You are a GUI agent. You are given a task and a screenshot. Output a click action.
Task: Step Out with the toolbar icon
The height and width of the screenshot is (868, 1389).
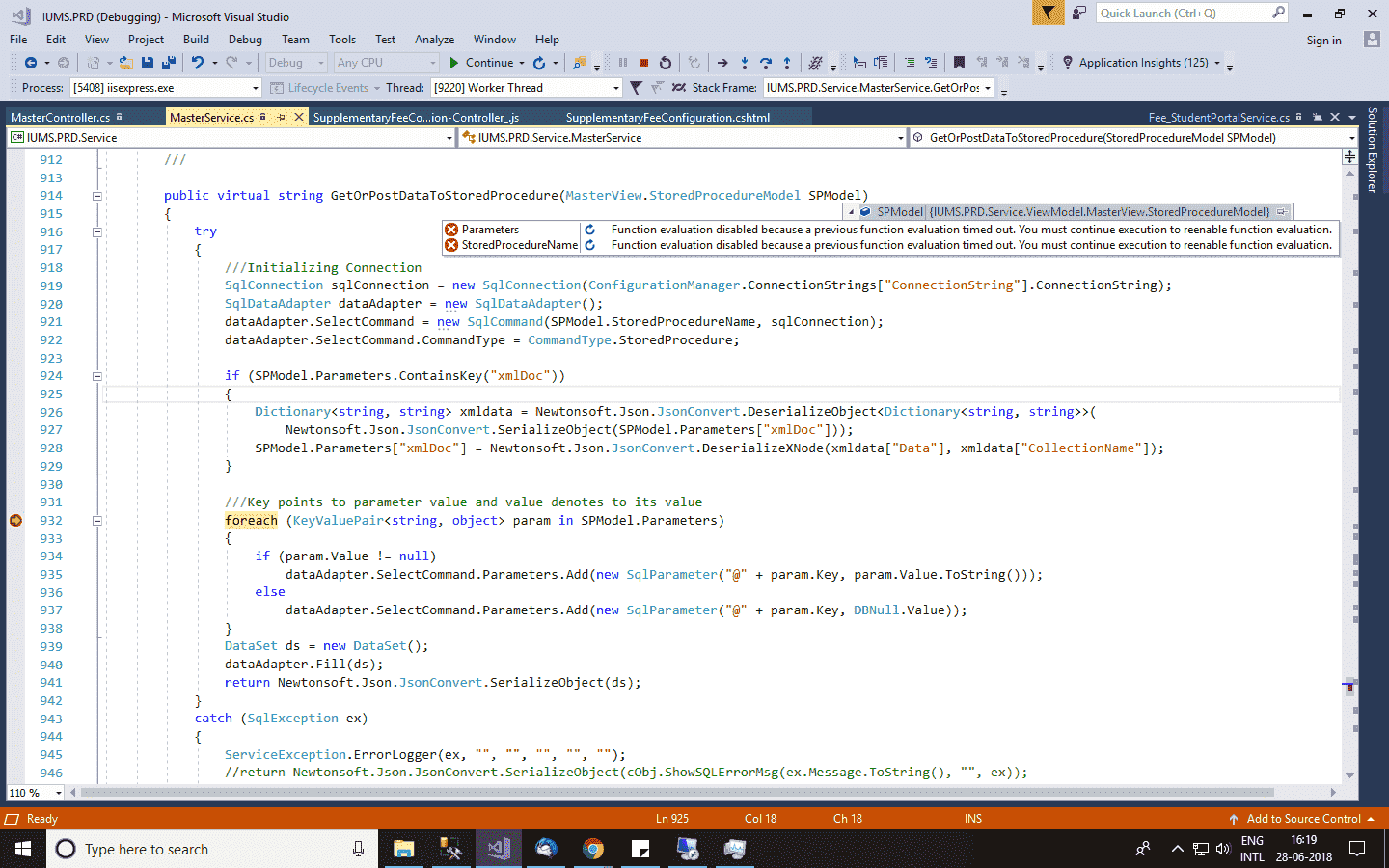tap(787, 63)
